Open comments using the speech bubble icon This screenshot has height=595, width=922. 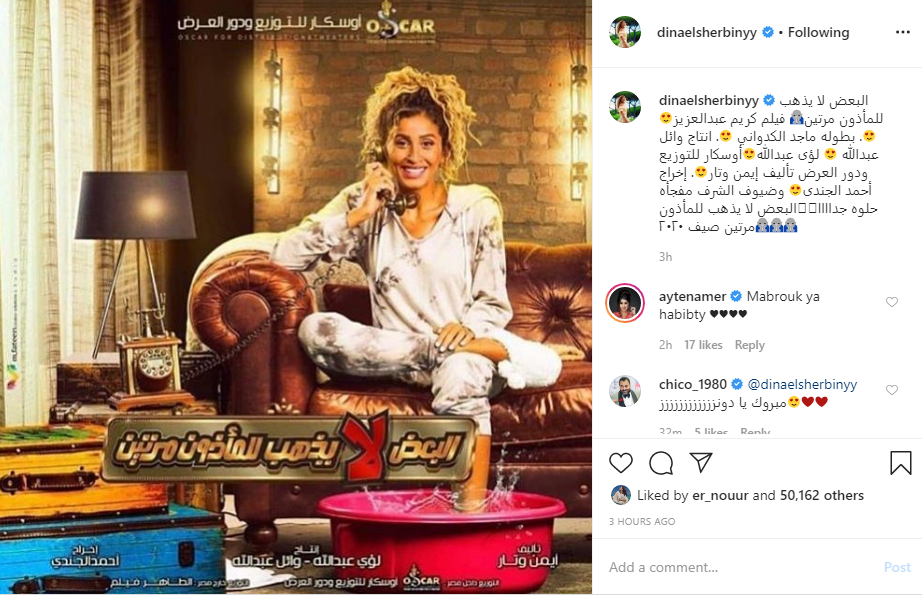[x=661, y=463]
